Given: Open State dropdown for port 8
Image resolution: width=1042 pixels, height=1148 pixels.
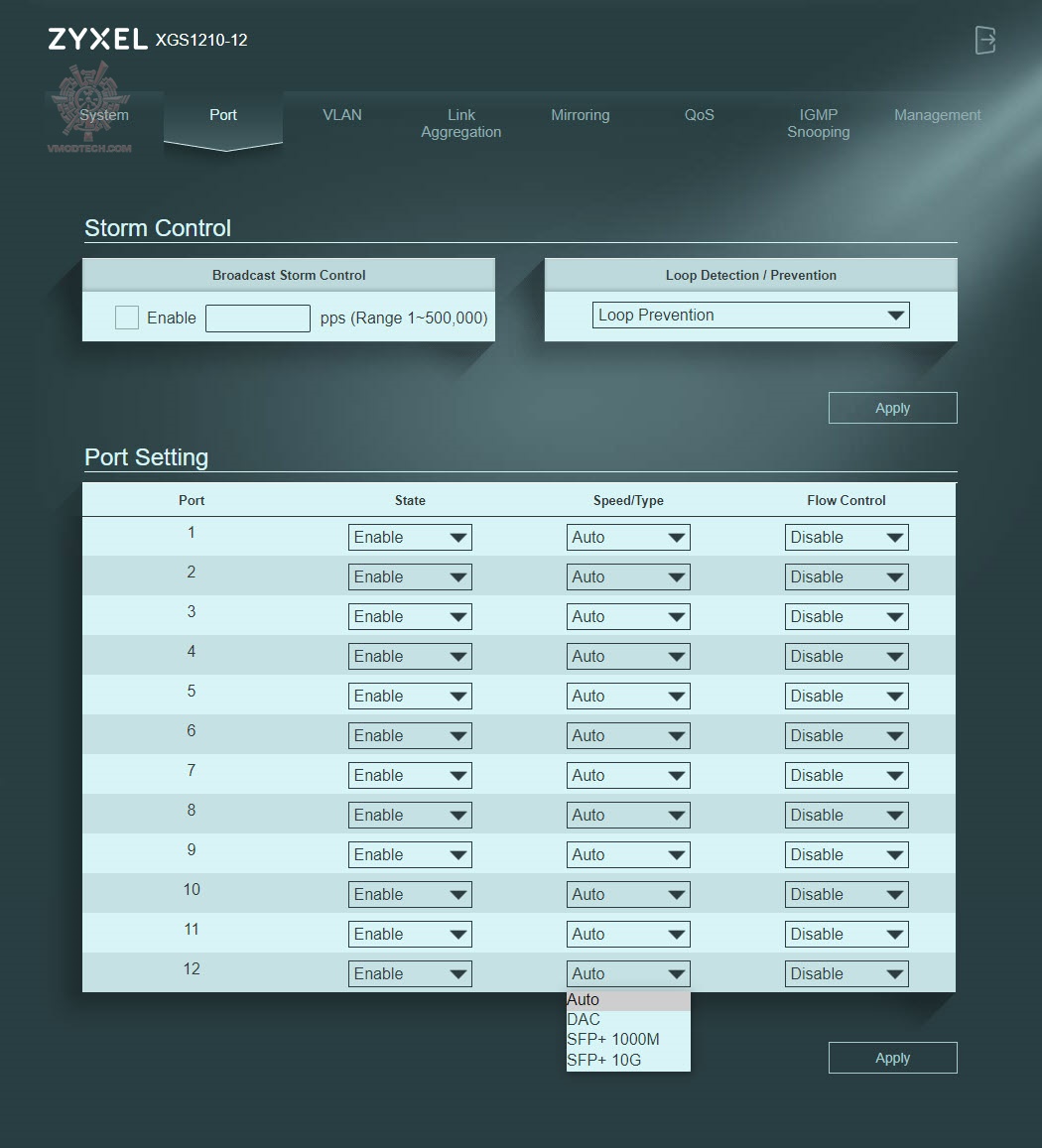Looking at the screenshot, I should point(410,815).
